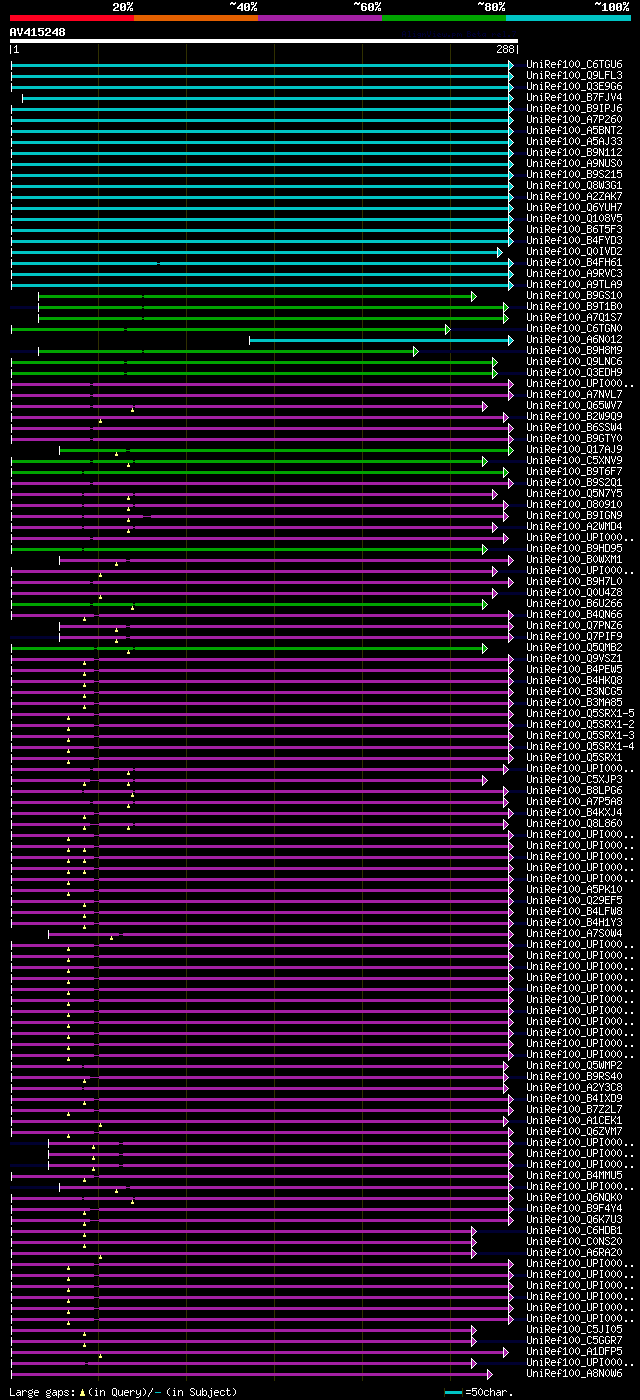Click the green alignment bar for UniRef100_B9GS10
This screenshot has height=1400, width=640.
click(257, 296)
